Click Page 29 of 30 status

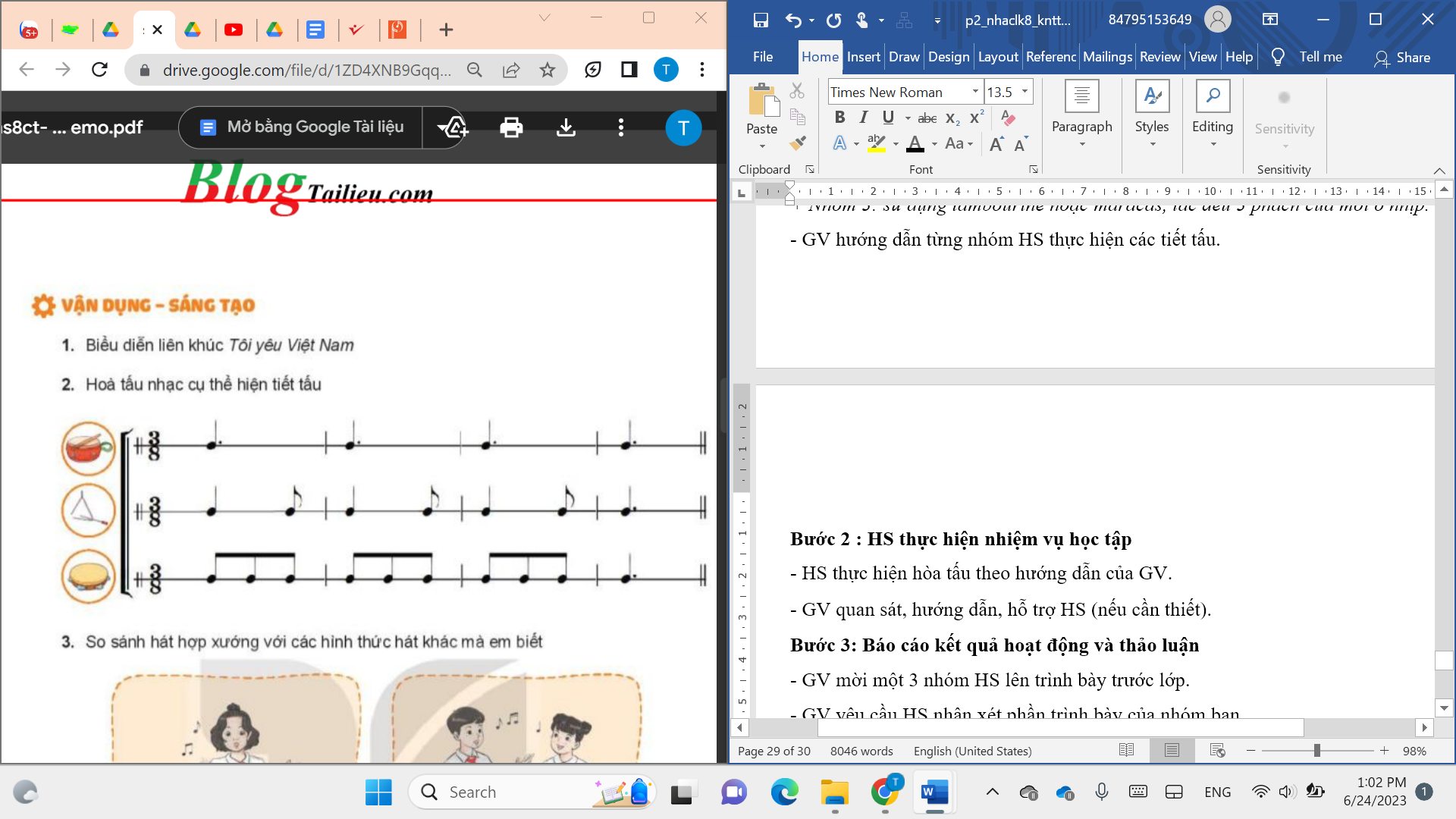(773, 751)
